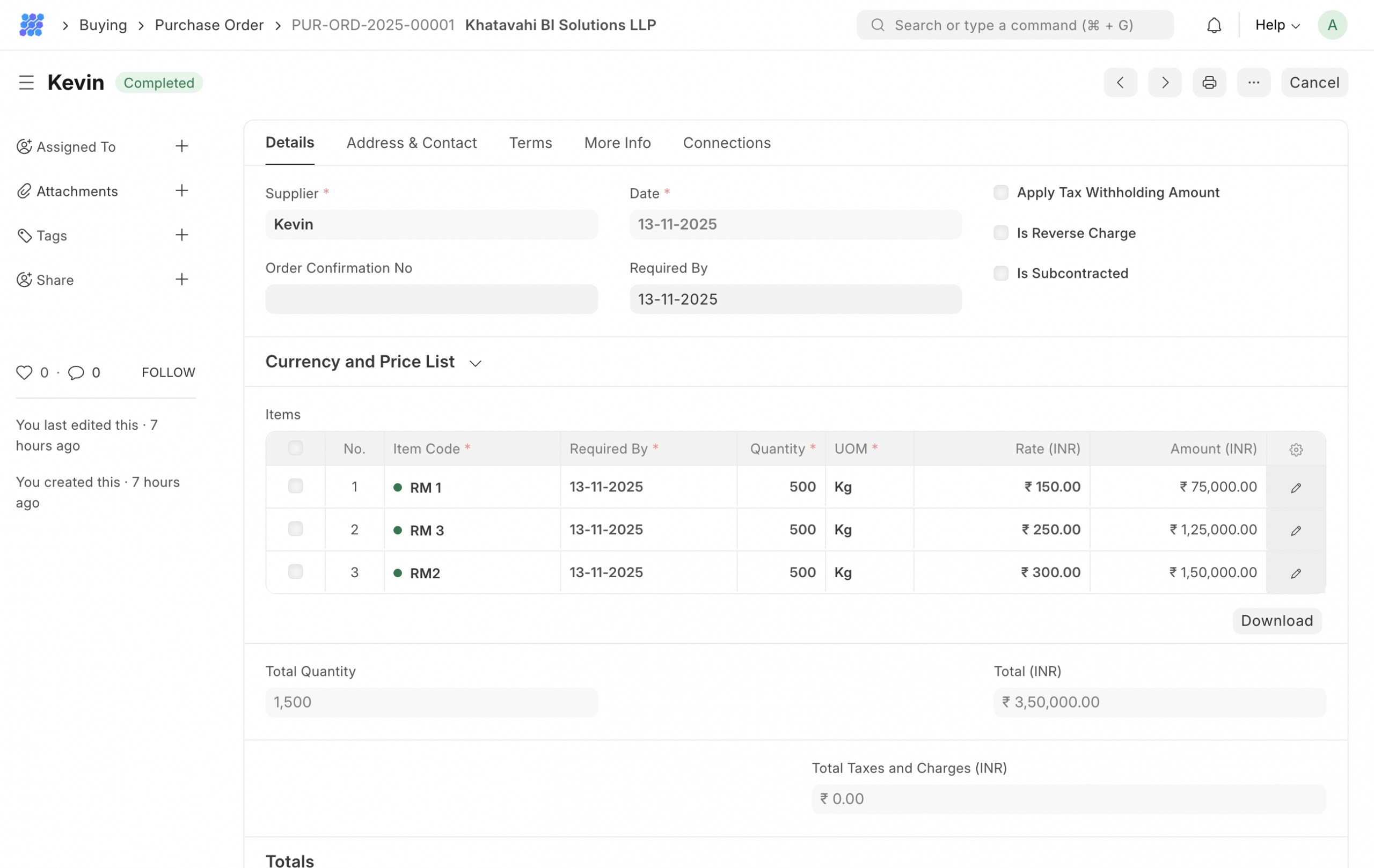Open the Help dropdown menu

1277,25
